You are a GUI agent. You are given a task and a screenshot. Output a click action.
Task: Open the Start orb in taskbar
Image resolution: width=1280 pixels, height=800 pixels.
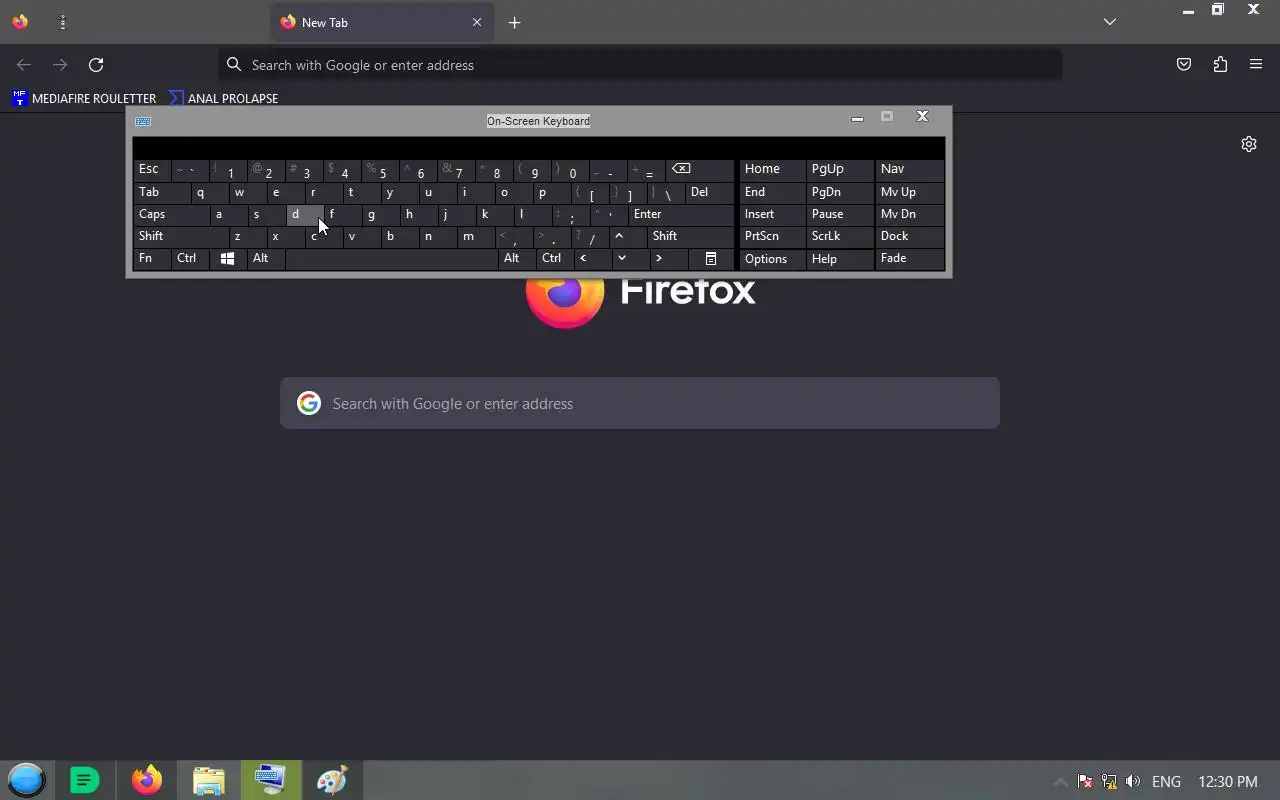click(27, 780)
